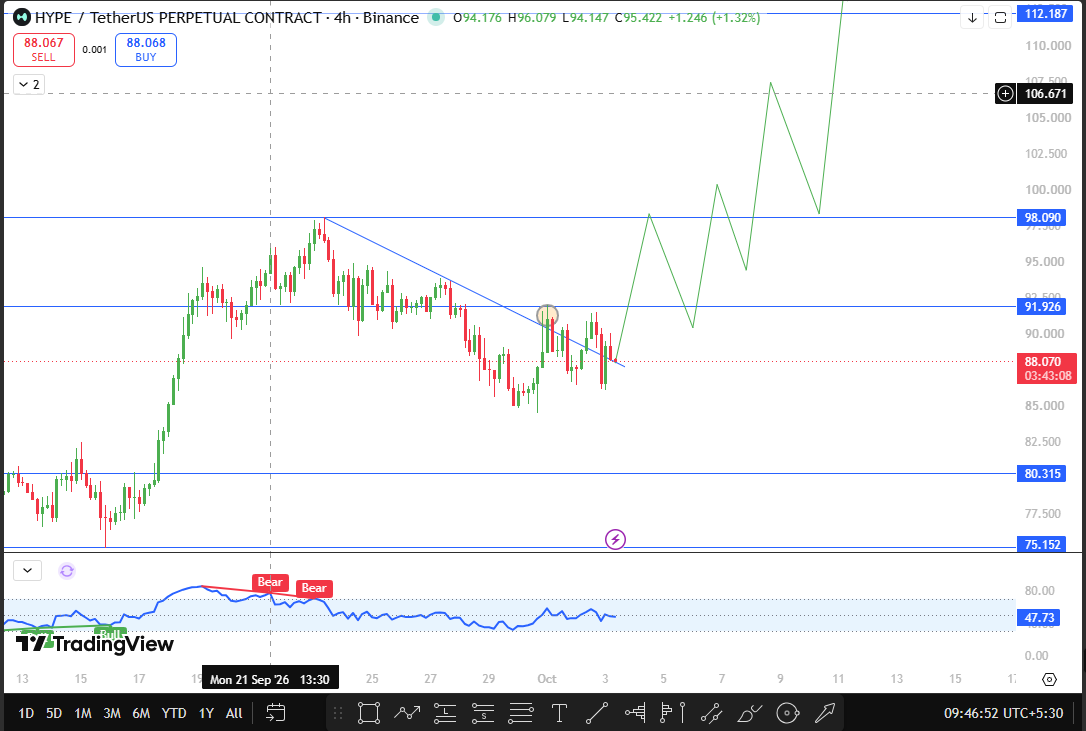Select the rectangle drawing tool
Screen dimensions: 1086x731
pyautogui.click(x=368, y=713)
